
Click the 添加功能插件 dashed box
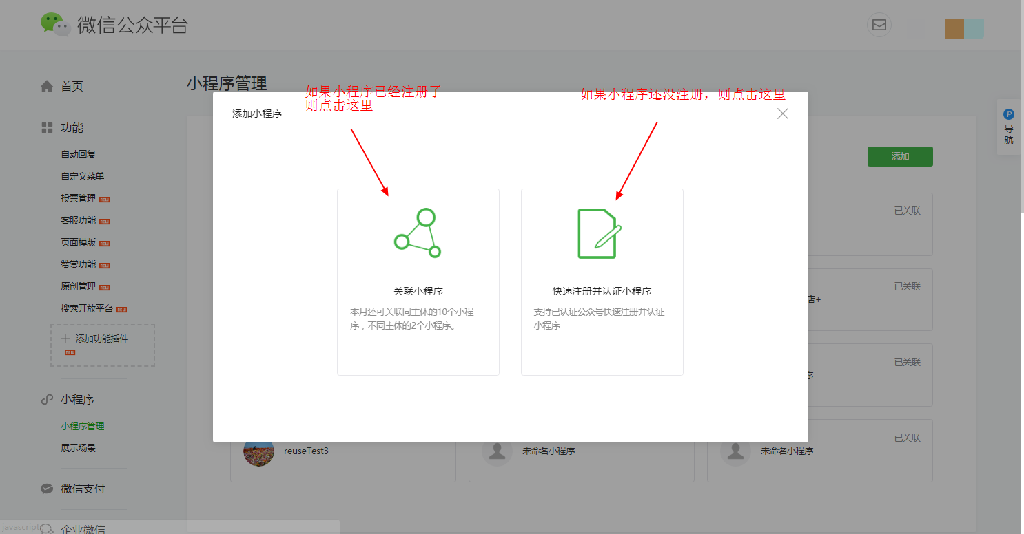click(x=102, y=344)
